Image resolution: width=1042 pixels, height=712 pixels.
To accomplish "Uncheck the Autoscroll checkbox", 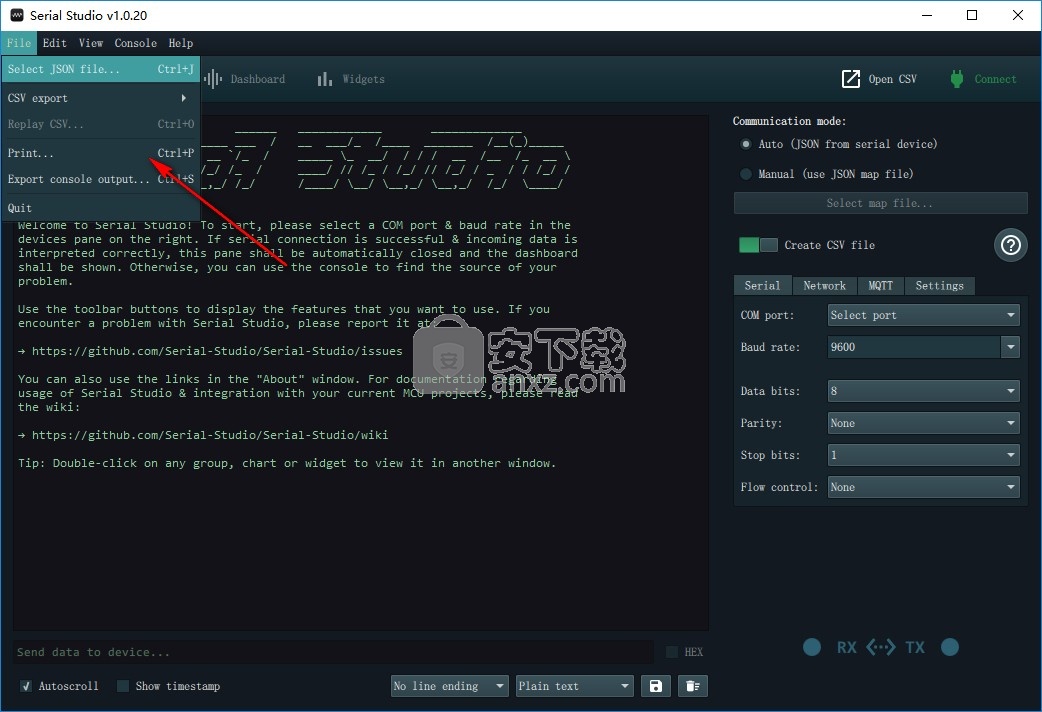I will point(26,686).
